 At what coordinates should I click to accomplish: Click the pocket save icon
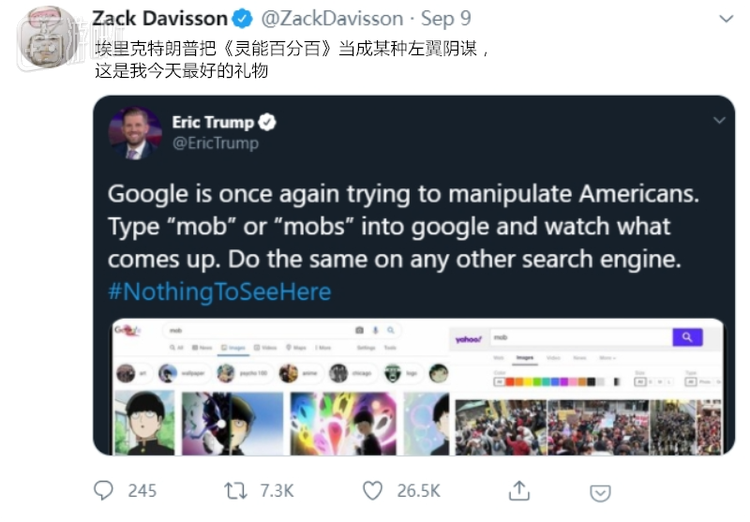click(x=600, y=493)
